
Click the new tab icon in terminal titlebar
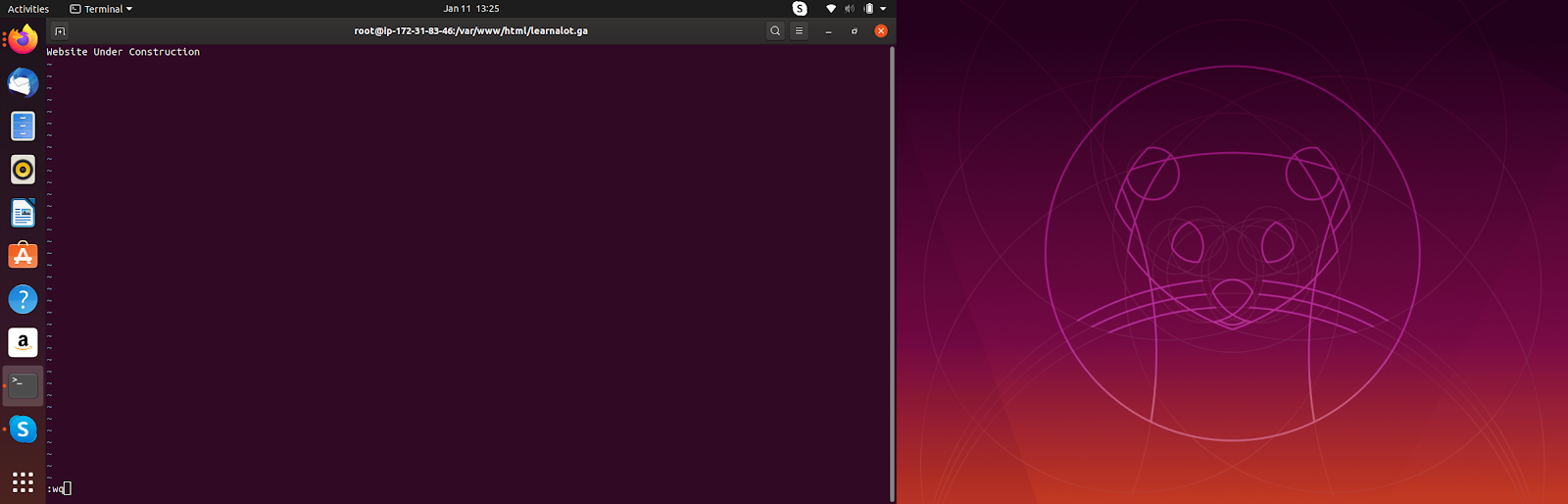(x=60, y=31)
